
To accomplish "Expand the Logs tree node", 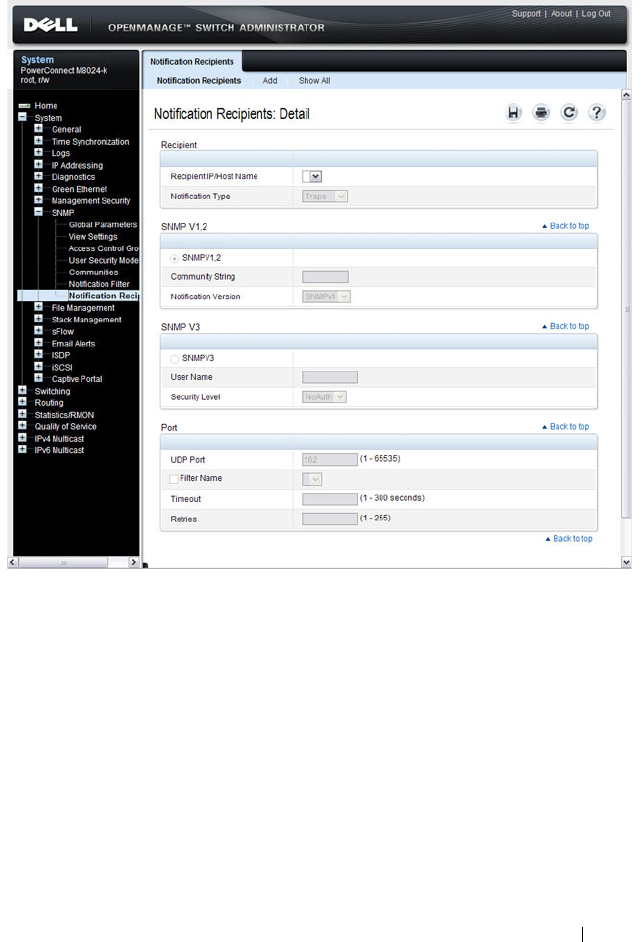I will coord(38,153).
